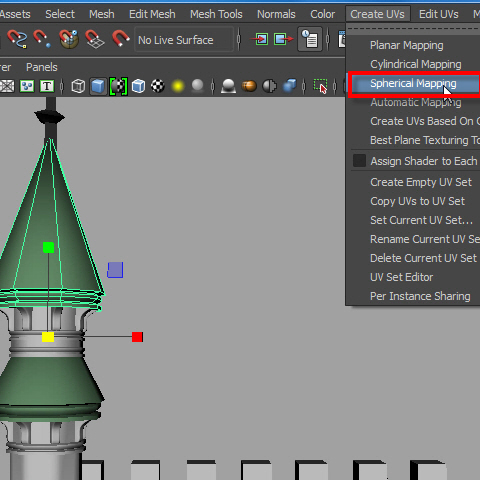480x480 pixels.
Task: Open the Panels menu in viewport
Action: 42,67
